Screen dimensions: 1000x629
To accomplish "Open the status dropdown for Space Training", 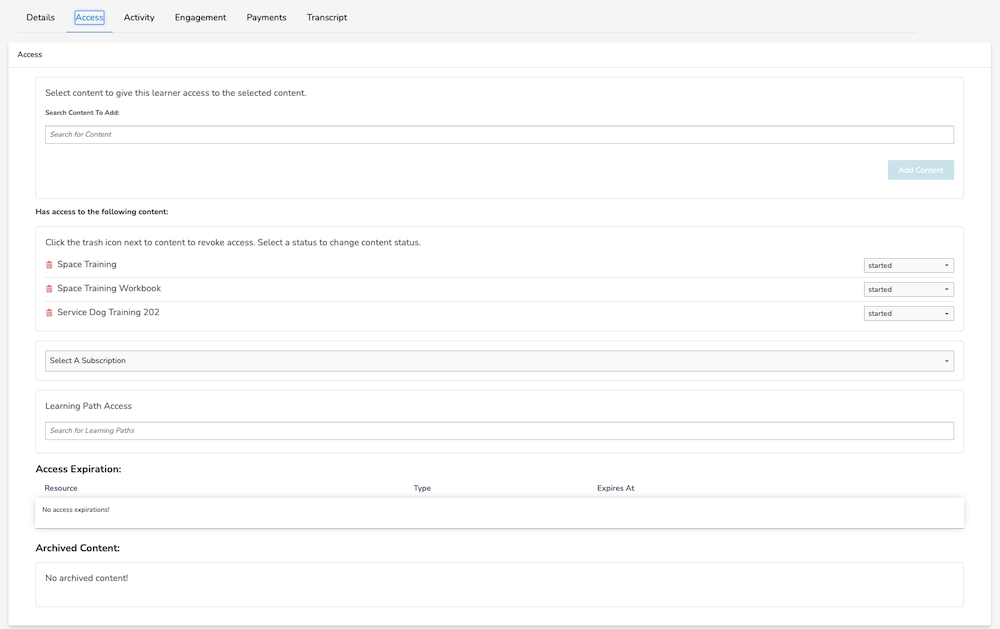I will click(908, 264).
